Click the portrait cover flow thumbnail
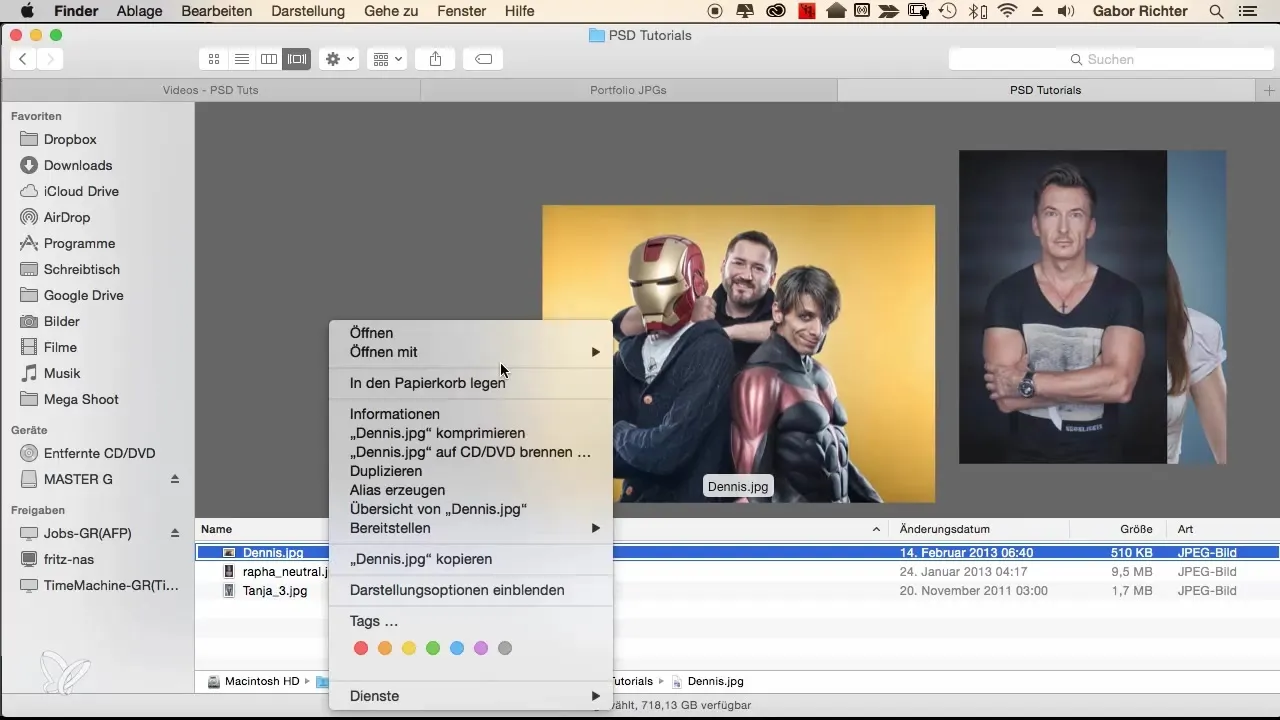Image resolution: width=1280 pixels, height=720 pixels. pos(1062,307)
